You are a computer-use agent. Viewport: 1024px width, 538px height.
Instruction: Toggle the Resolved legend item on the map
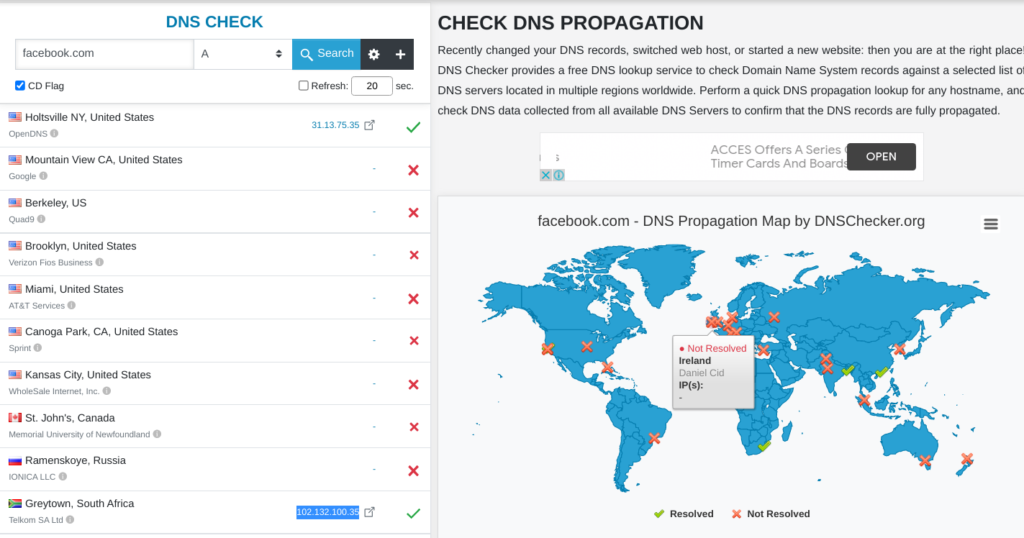[684, 514]
